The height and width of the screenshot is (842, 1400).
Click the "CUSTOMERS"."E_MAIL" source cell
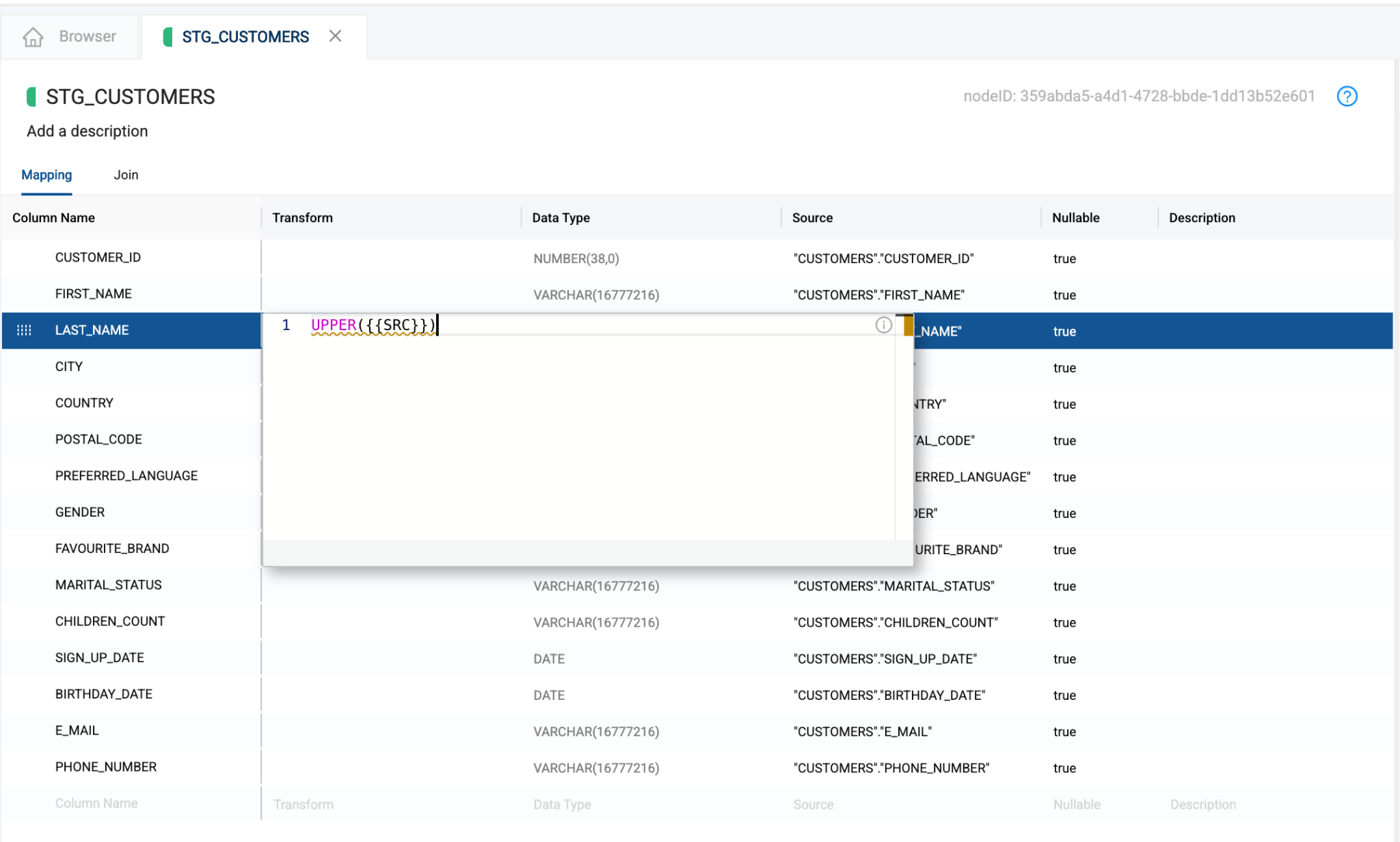862,732
